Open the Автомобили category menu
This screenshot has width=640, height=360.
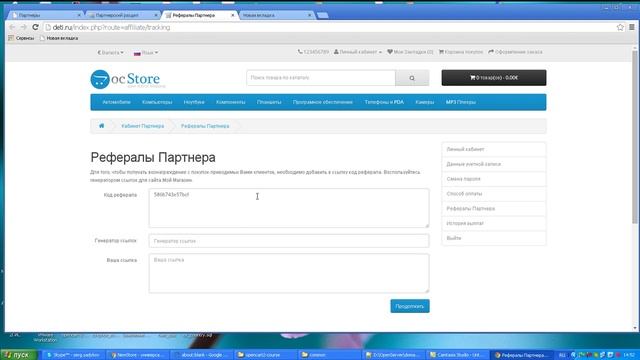coord(116,102)
